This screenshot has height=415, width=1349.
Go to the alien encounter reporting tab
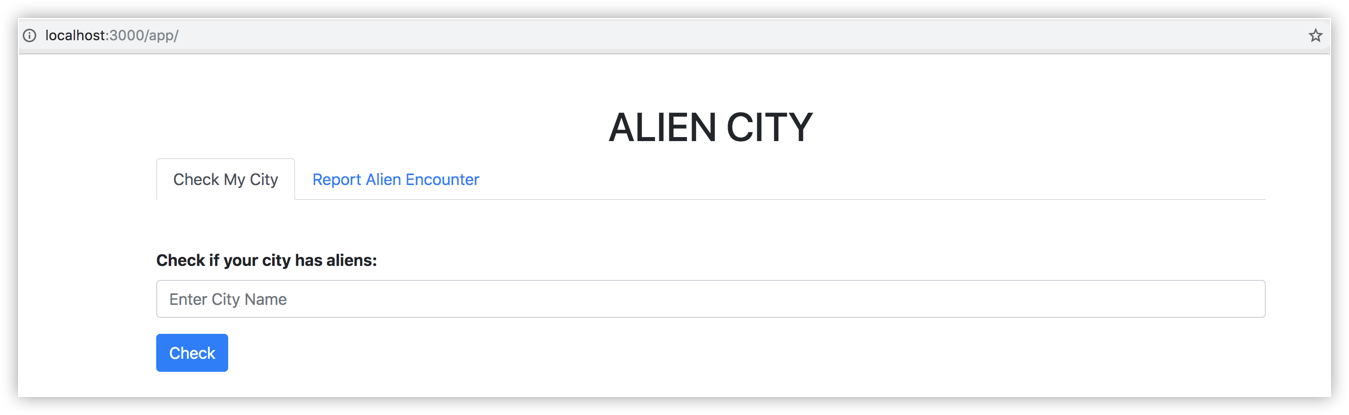pyautogui.click(x=395, y=180)
